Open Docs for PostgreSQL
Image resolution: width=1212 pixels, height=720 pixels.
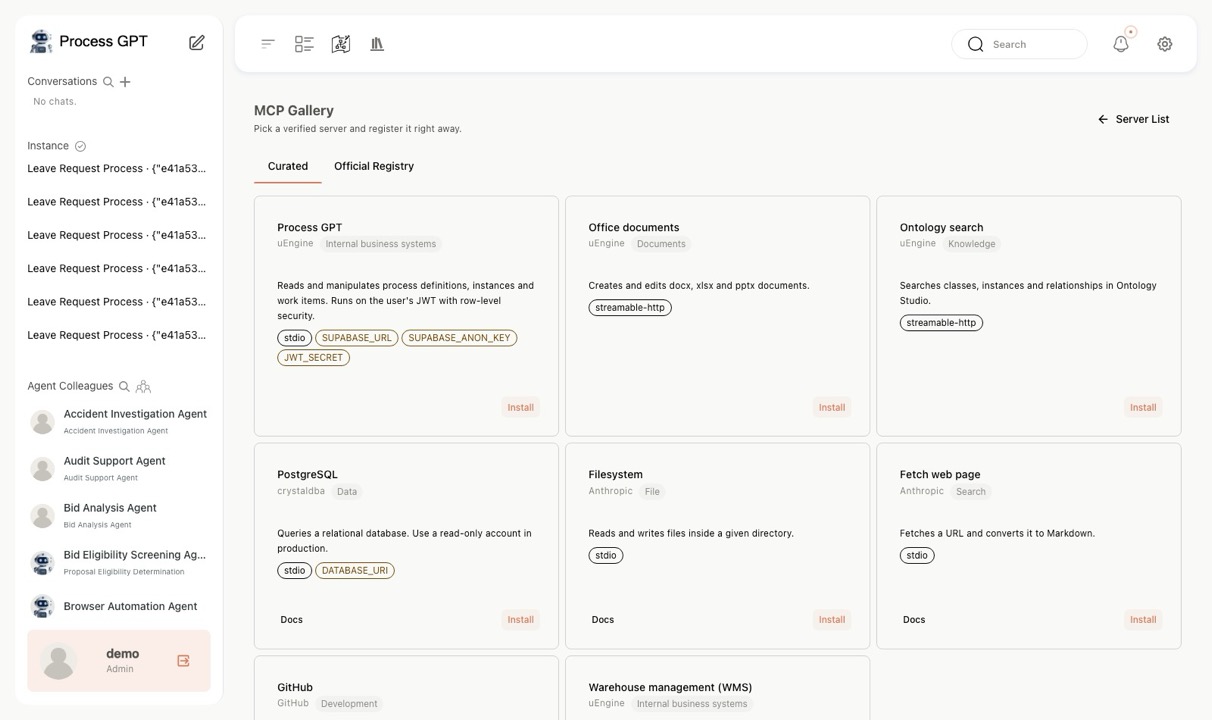[x=292, y=620]
